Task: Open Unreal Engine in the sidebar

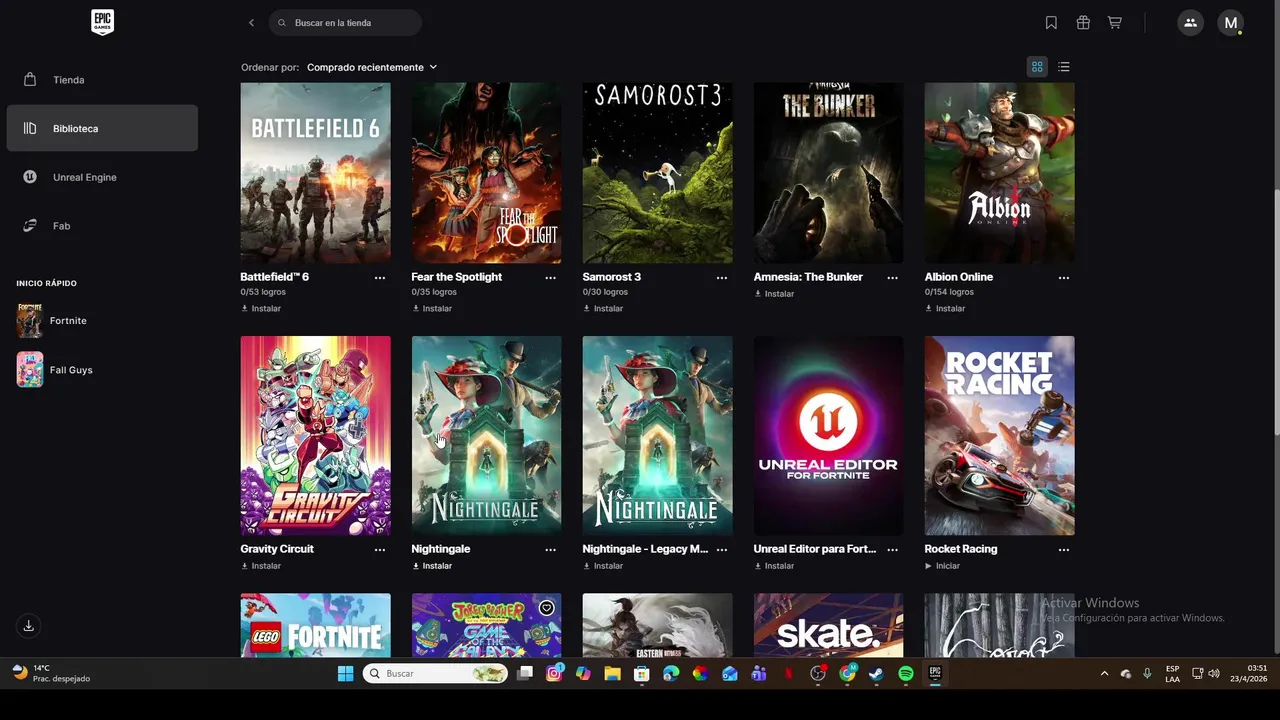Action: click(102, 177)
